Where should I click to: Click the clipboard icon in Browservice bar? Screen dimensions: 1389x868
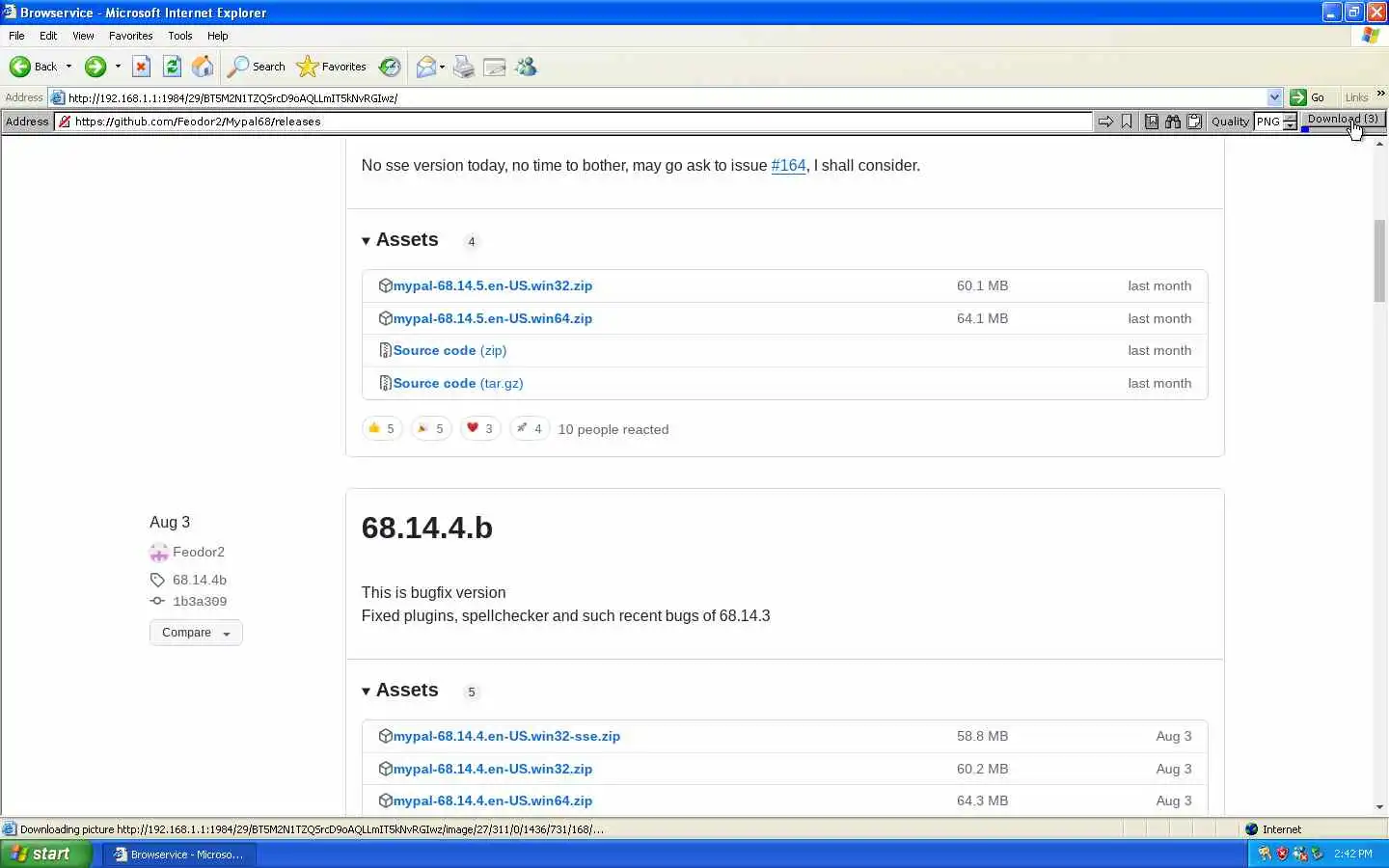click(x=1194, y=122)
